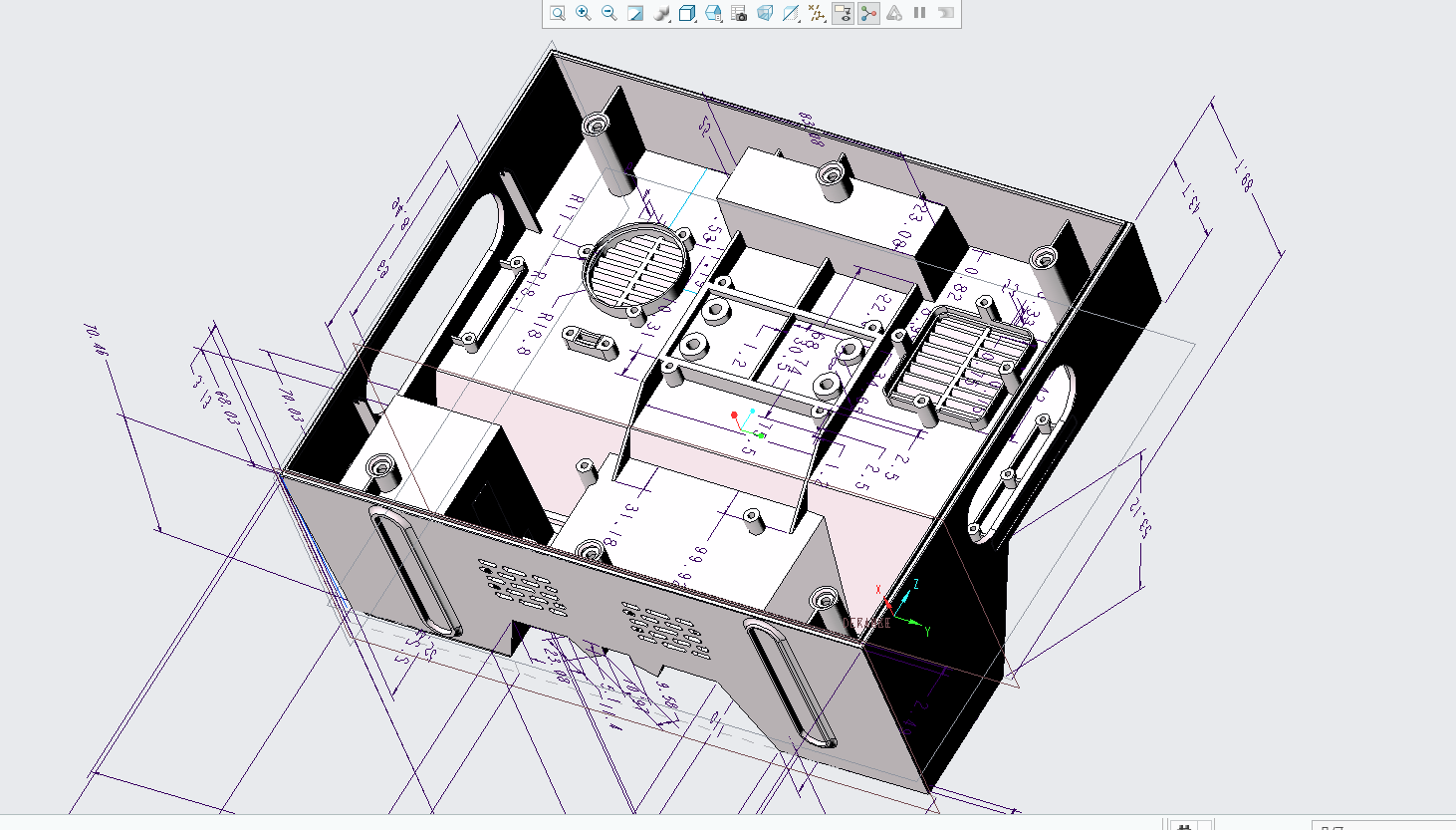This screenshot has width=1456, height=830.
Task: Select the Zoom Out tool
Action: pyautogui.click(x=609, y=13)
